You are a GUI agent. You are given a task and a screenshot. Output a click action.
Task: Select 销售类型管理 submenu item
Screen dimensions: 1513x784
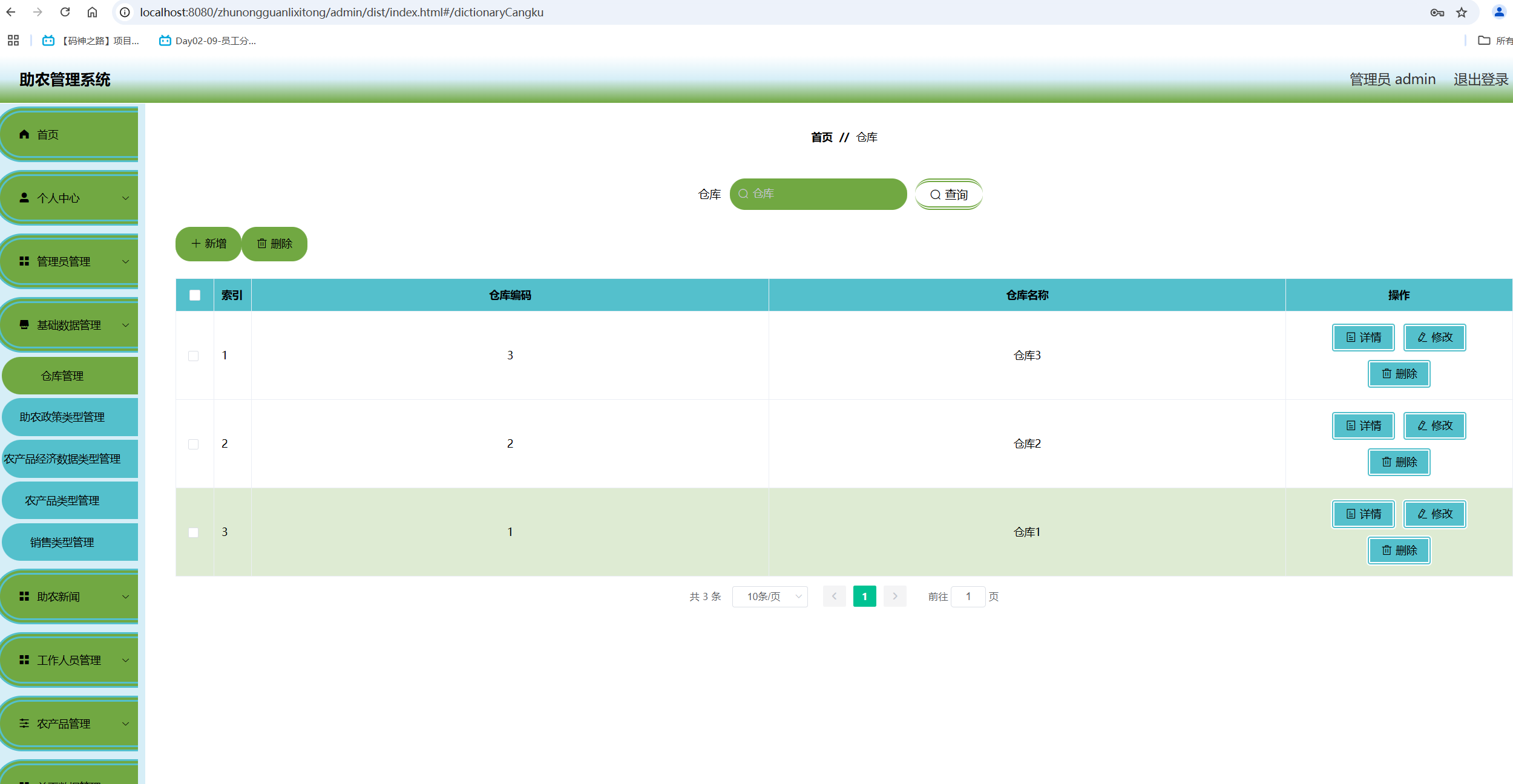tap(70, 542)
